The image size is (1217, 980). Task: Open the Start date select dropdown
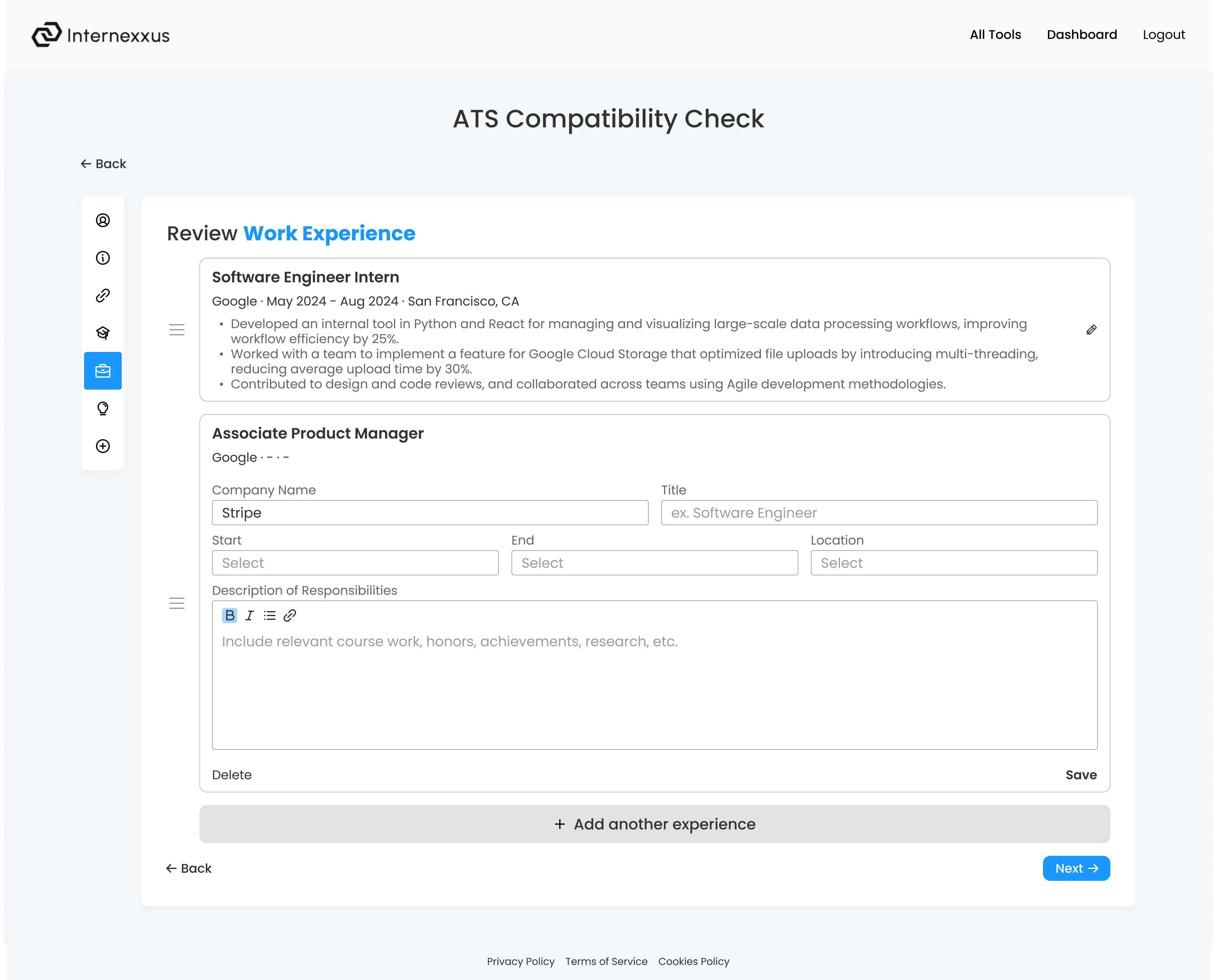pyautogui.click(x=355, y=563)
